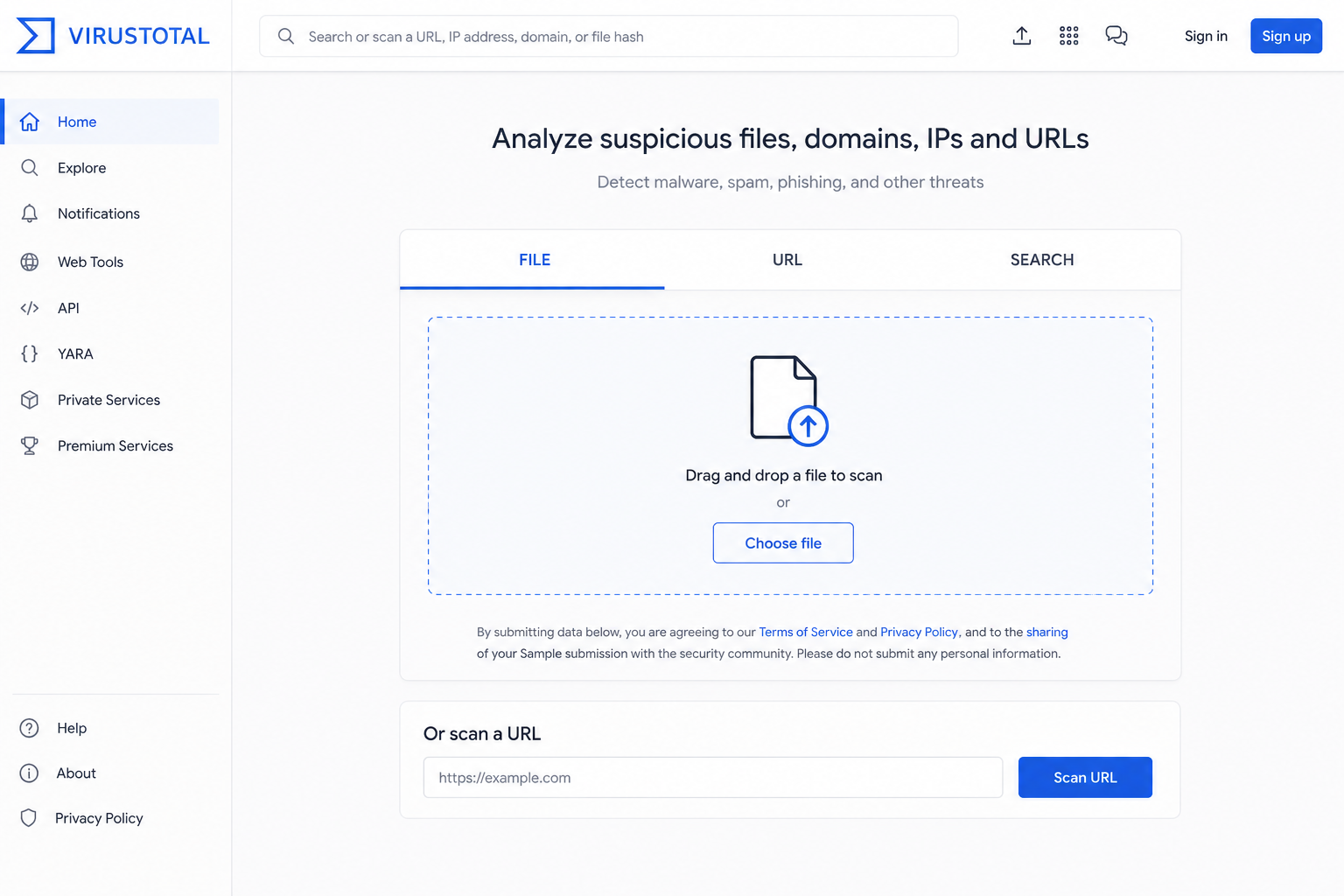The width and height of the screenshot is (1344, 896).
Task: Open Privacy Policy in the sidebar
Action: (111, 818)
